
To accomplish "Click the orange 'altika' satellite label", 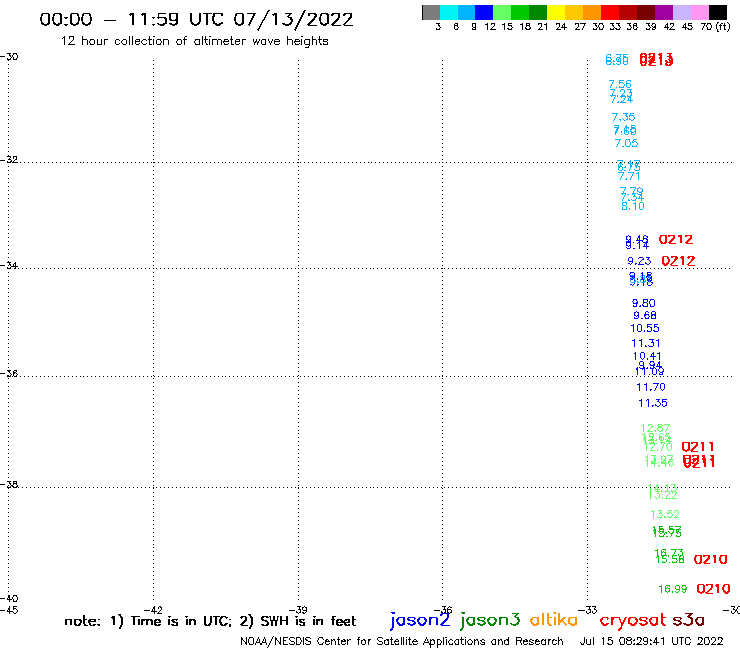I will coord(554,620).
